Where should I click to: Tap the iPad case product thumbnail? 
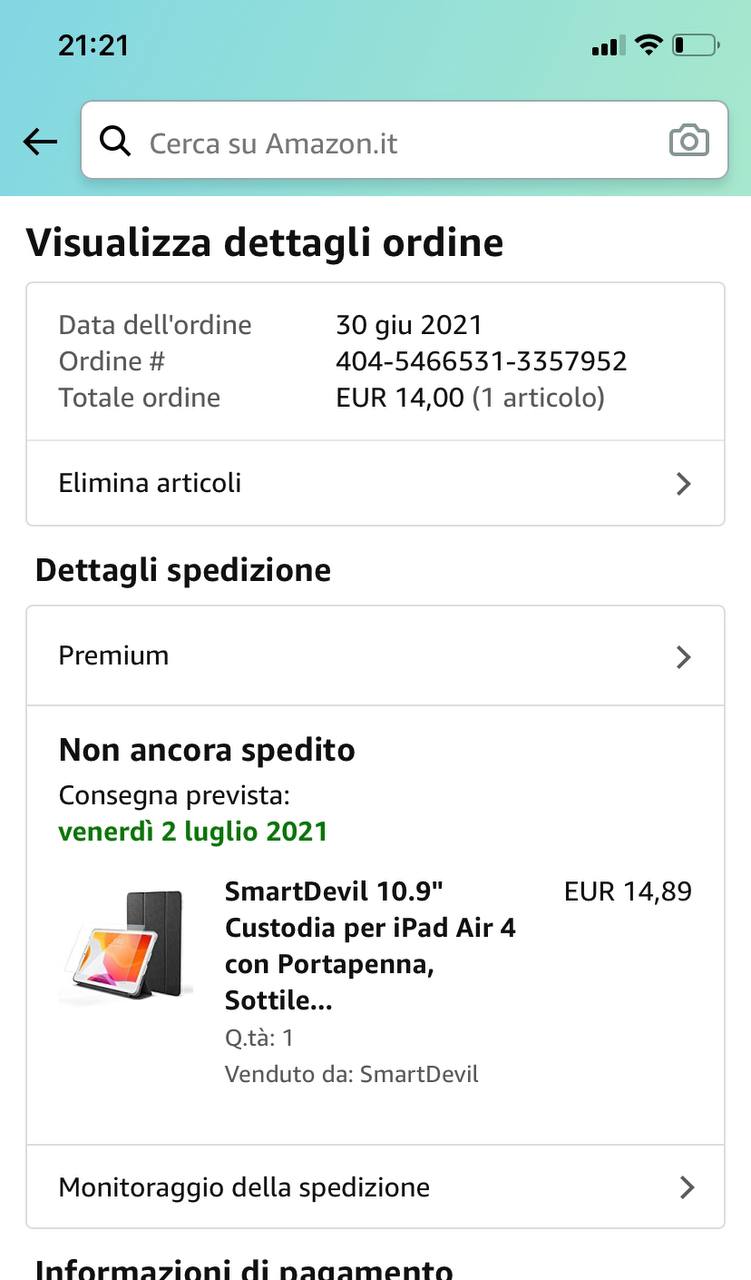point(124,947)
